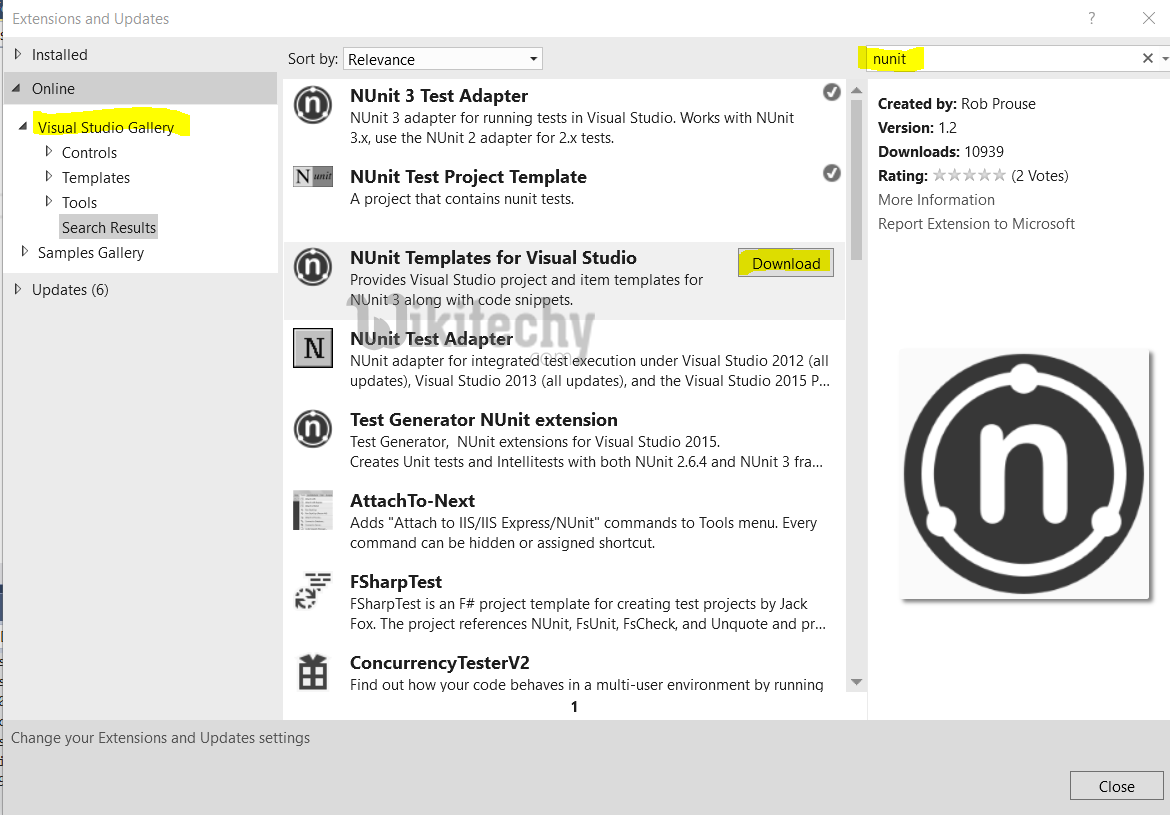
Task: Select the Test Generator NUnit extension icon
Action: (313, 429)
